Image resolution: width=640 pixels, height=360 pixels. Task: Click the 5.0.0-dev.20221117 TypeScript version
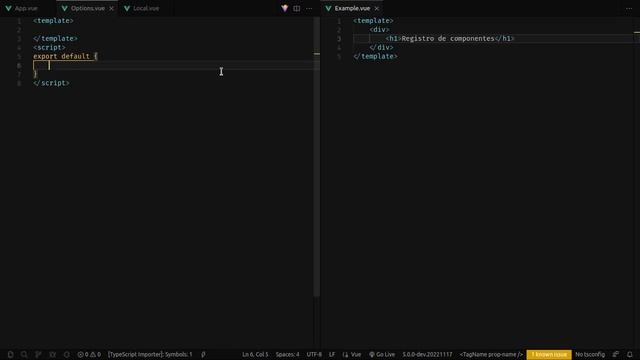point(427,354)
